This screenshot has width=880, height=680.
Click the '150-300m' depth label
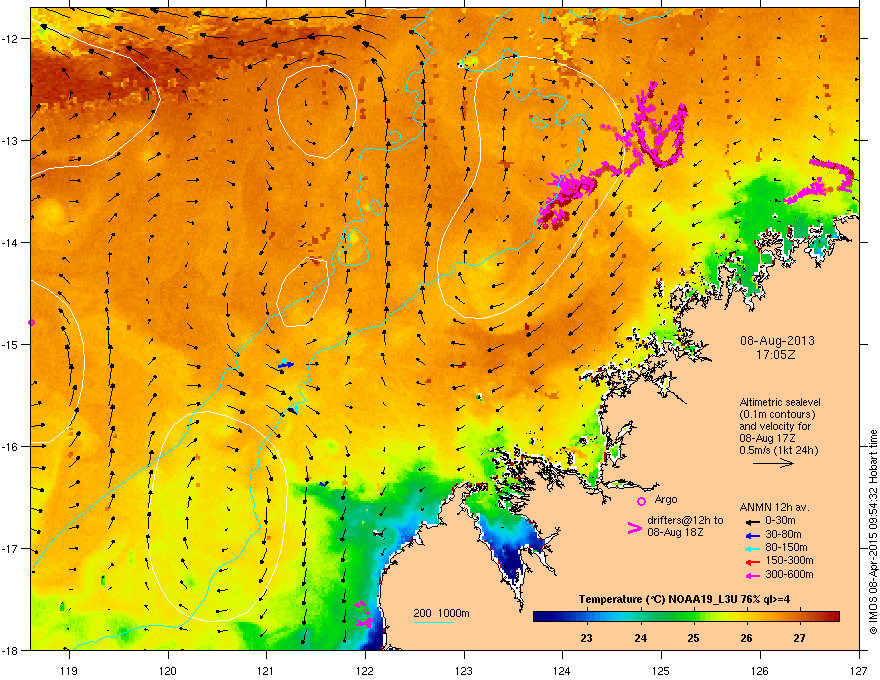[789, 560]
